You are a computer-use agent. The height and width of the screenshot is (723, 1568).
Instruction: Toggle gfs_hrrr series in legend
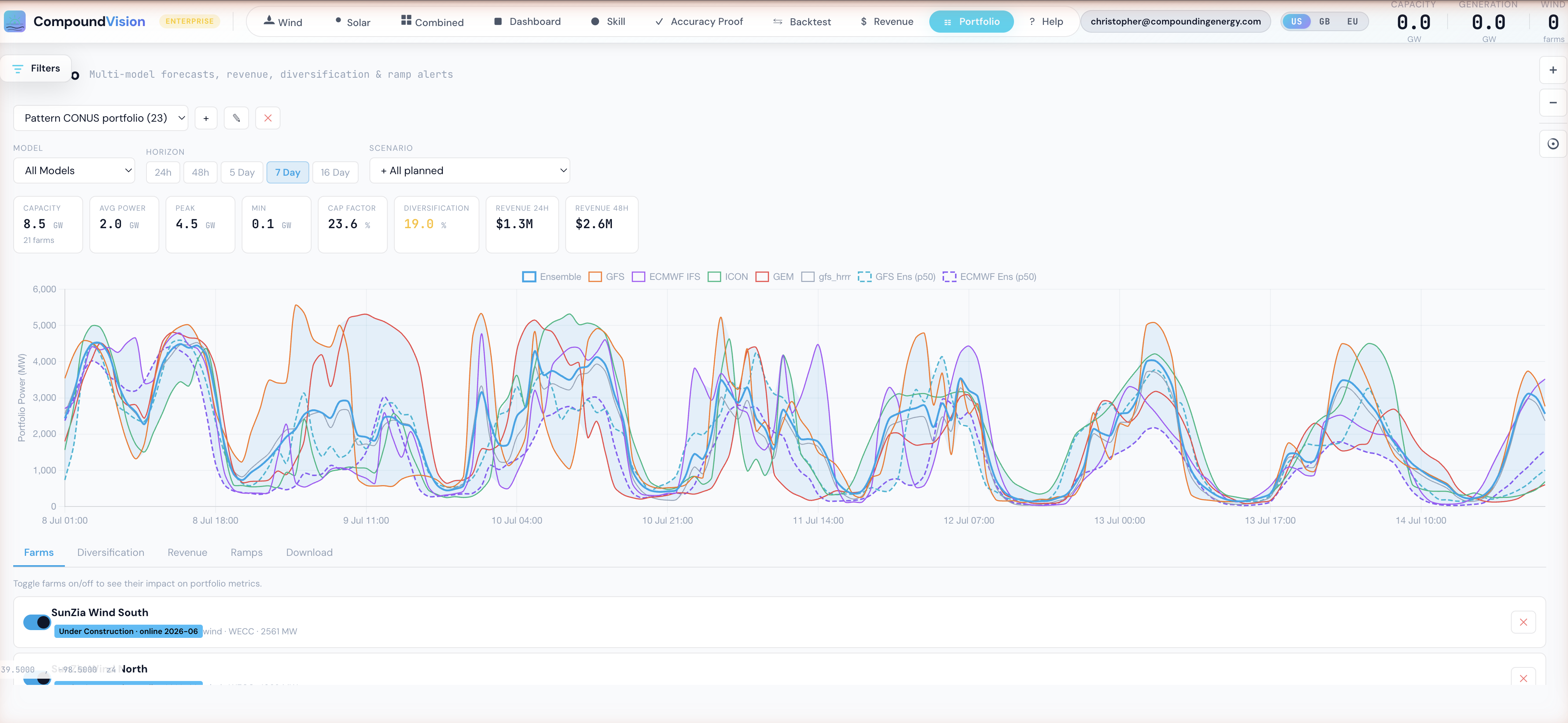826,276
